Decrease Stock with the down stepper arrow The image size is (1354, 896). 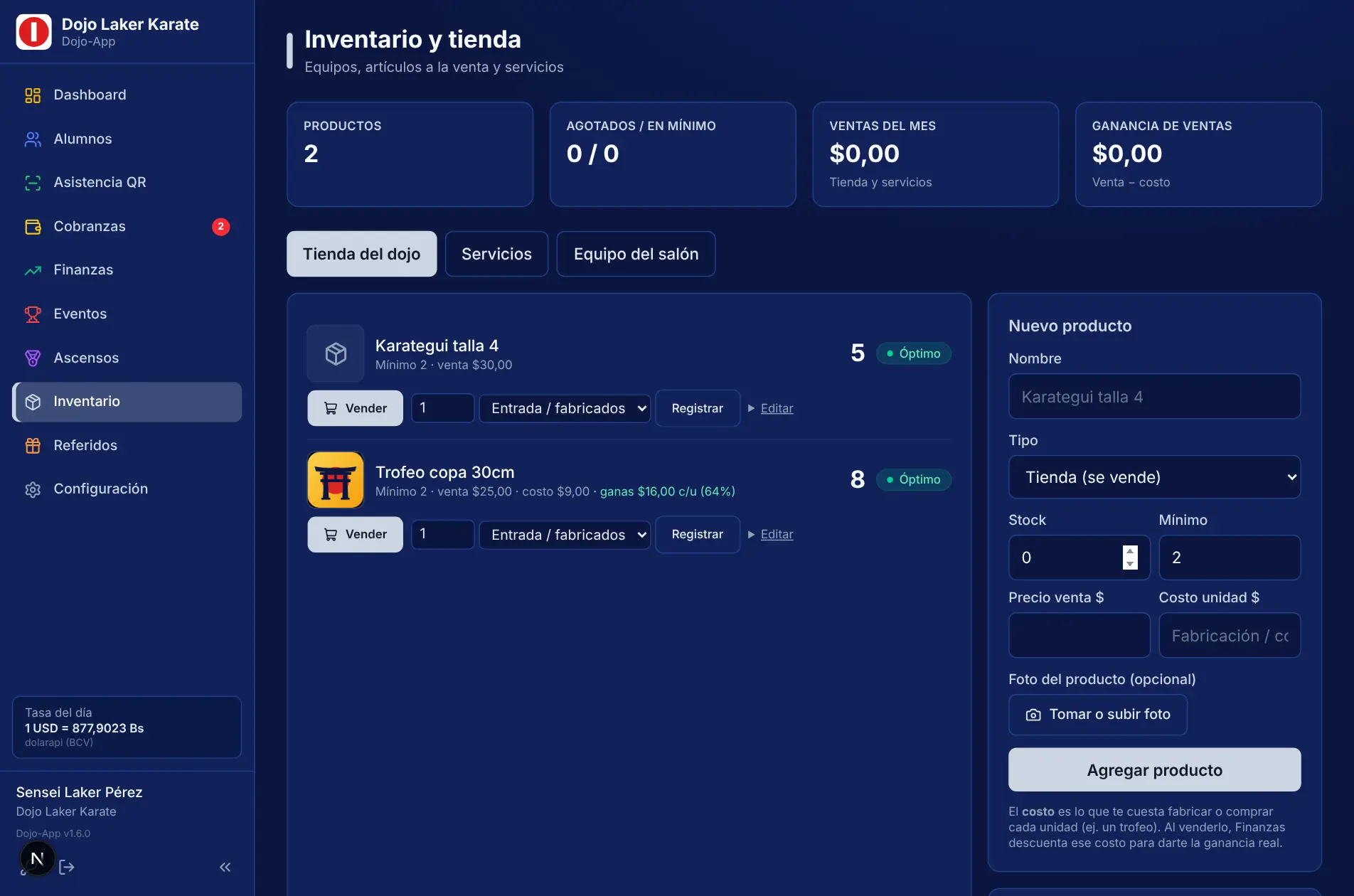(x=1130, y=564)
